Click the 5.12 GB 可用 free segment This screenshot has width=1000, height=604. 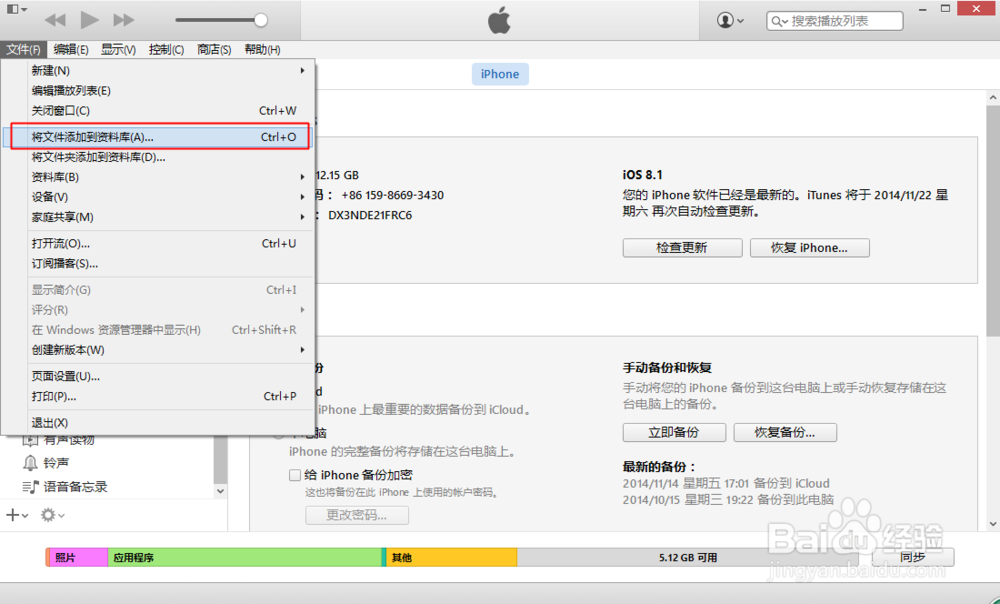click(x=688, y=557)
